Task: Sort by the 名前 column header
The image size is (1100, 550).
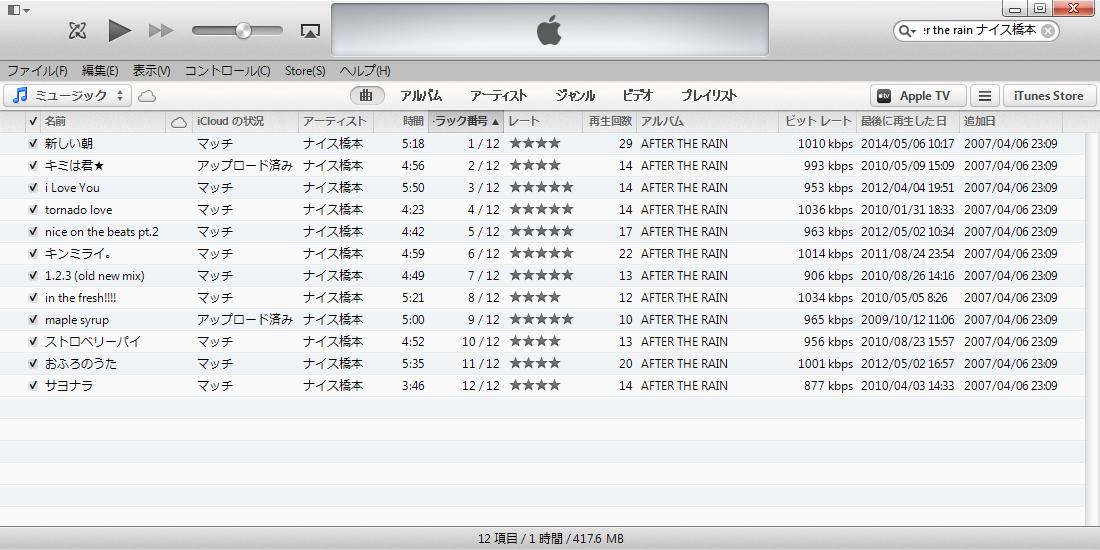Action: [103, 121]
